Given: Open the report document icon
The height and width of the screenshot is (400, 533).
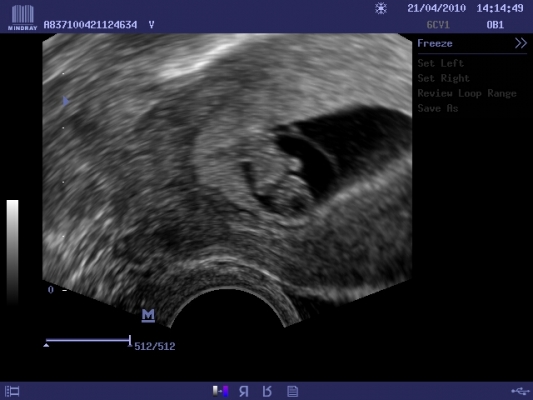Looking at the screenshot, I should click(292, 392).
